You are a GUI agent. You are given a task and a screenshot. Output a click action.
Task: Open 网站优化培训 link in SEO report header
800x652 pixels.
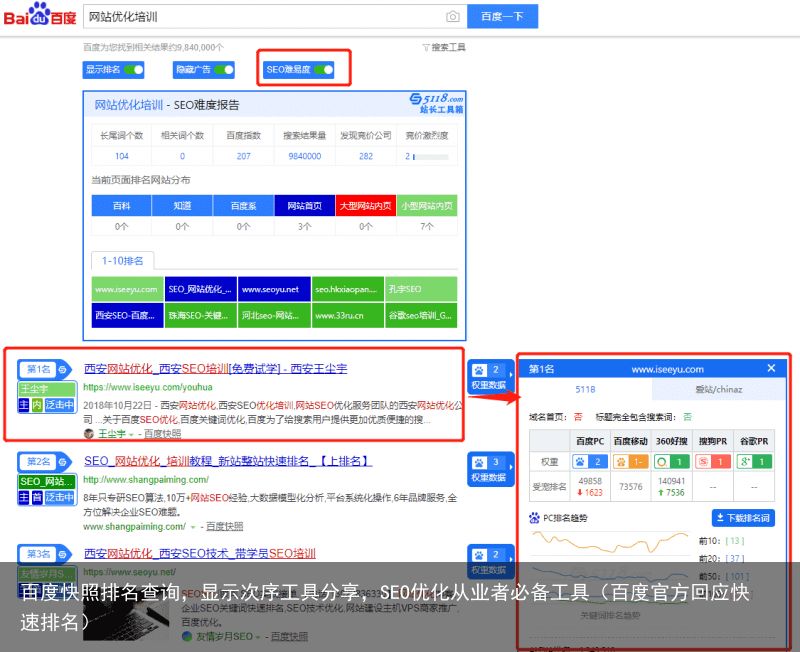tap(129, 105)
